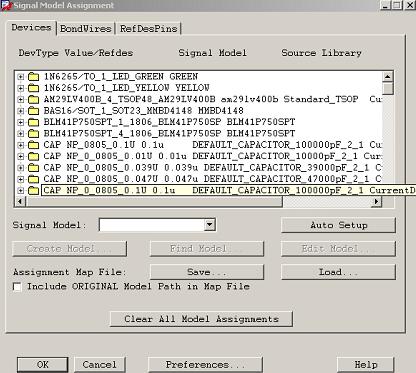Switch to the RefDesPins tab
Viewport: 416px width, 373px height.
[x=148, y=29]
